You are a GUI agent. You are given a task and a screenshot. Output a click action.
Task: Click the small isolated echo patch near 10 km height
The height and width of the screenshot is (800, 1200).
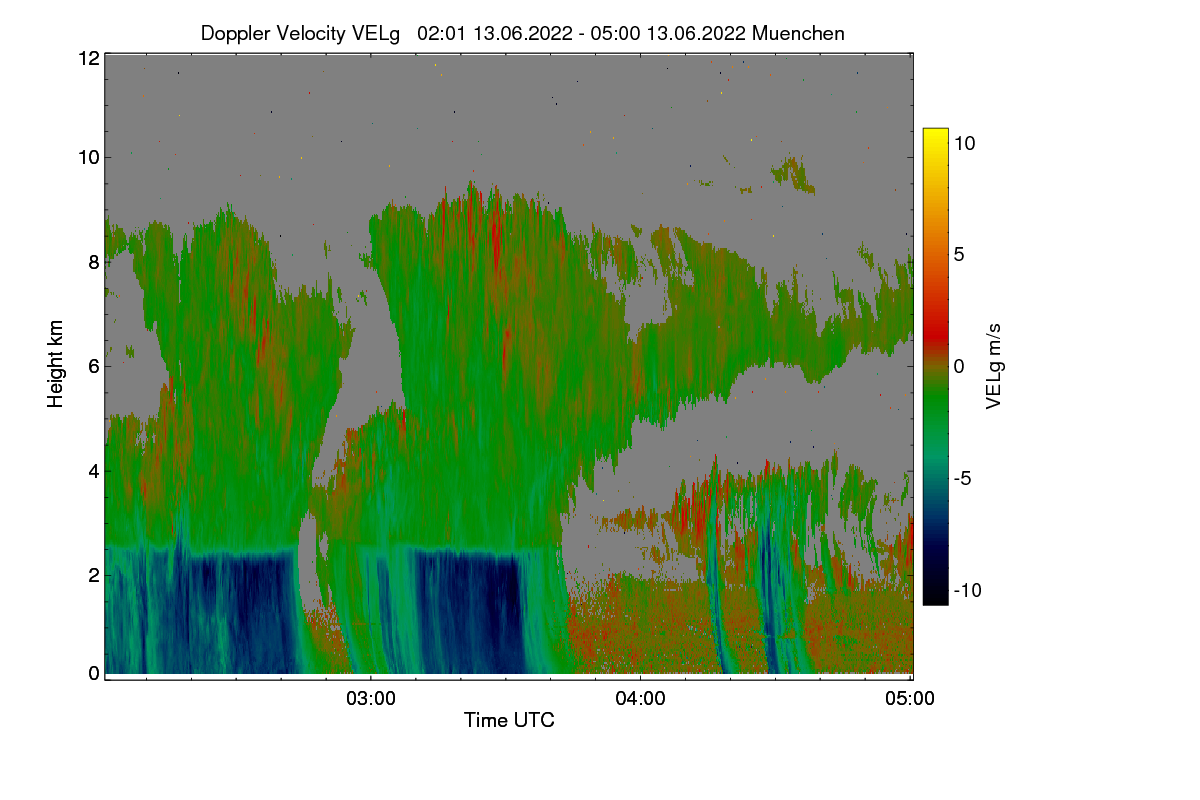pos(793,175)
